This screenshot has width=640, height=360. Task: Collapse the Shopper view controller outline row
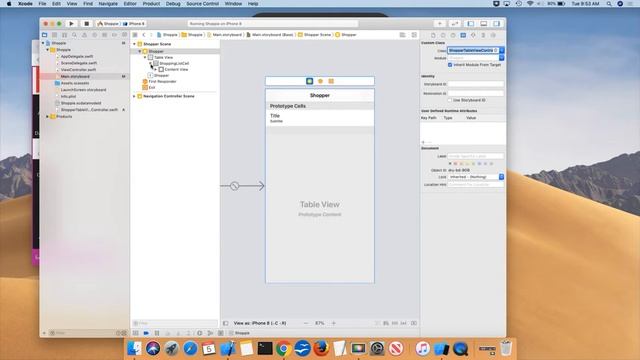pos(140,51)
